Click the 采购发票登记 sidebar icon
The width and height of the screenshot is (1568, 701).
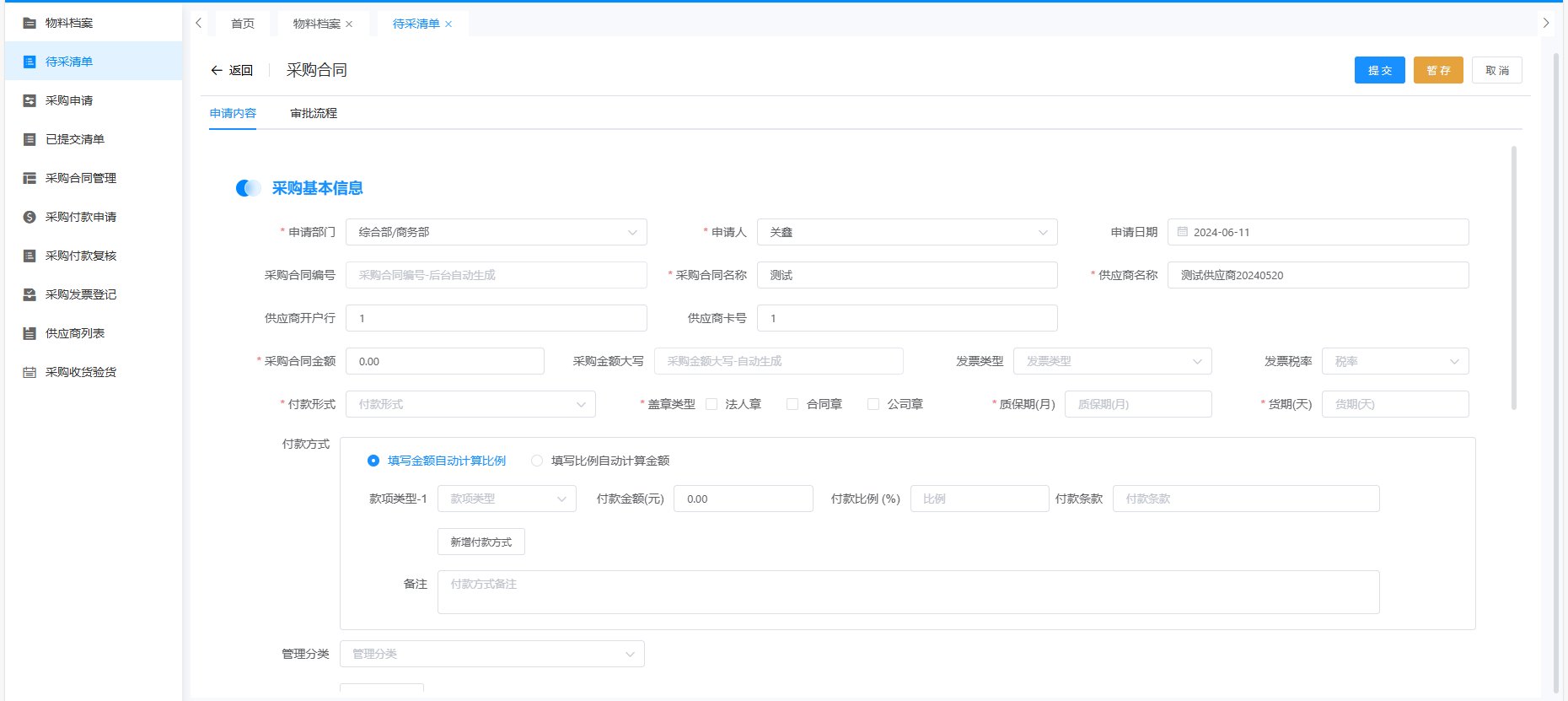[x=30, y=294]
